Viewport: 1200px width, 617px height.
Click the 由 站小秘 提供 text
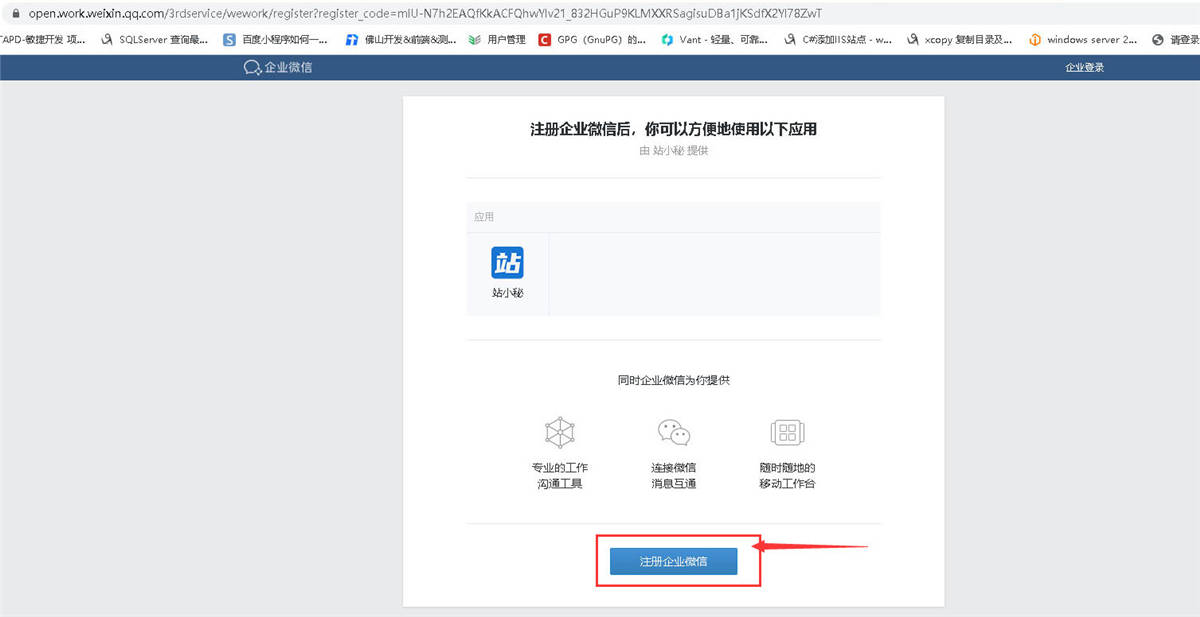click(x=673, y=150)
